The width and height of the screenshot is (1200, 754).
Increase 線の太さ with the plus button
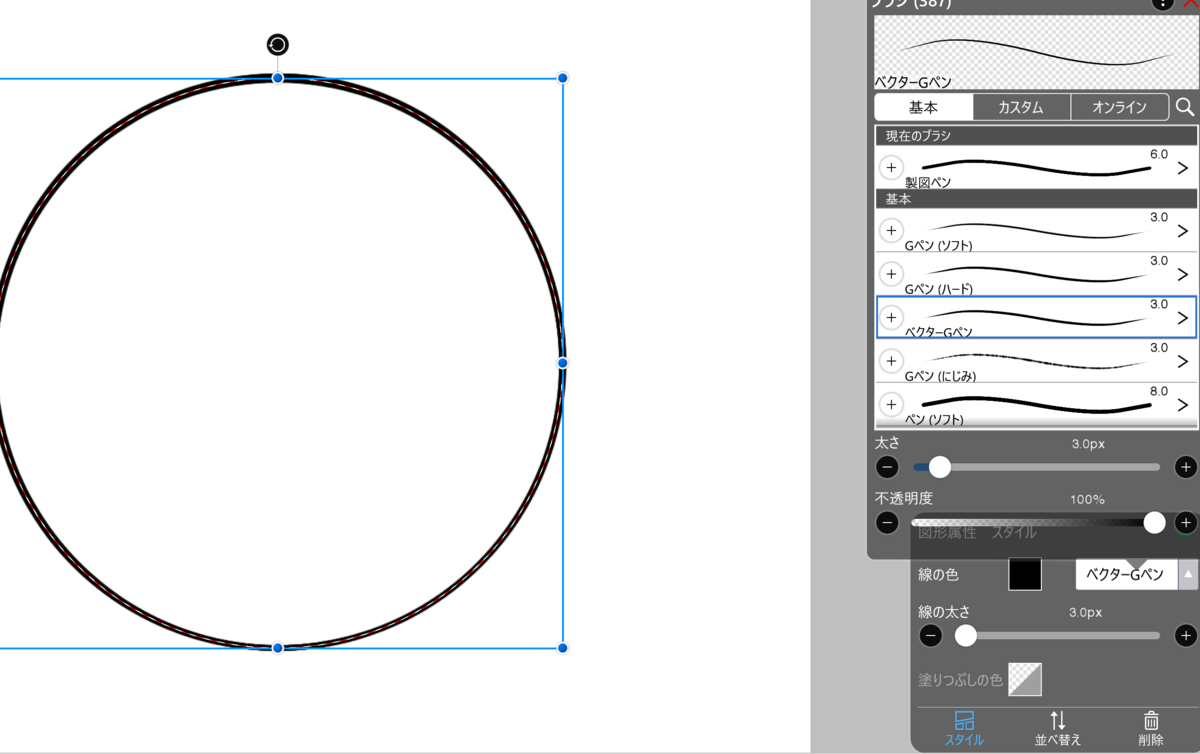click(x=1186, y=635)
